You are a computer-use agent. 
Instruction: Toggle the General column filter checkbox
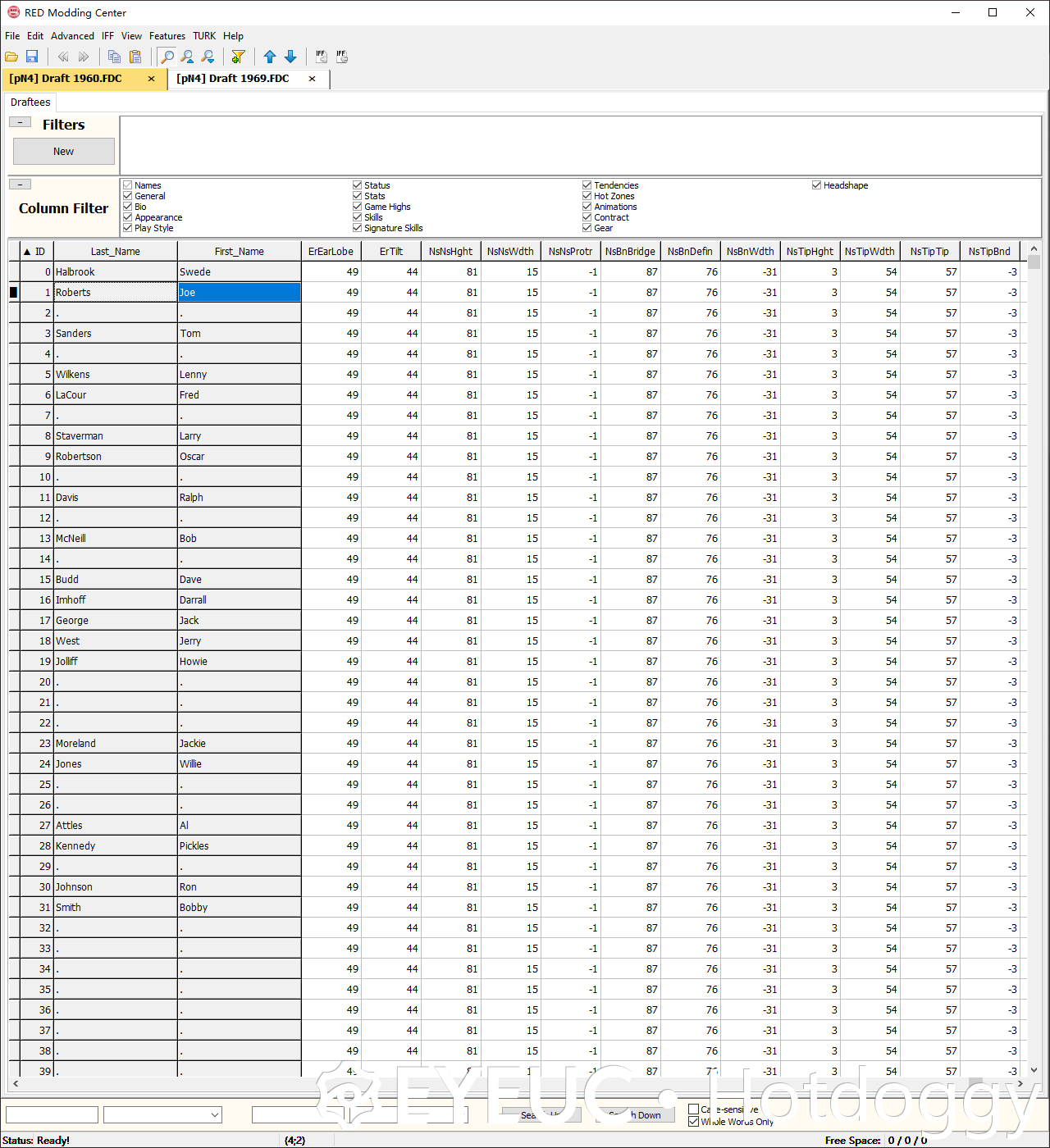coord(128,196)
